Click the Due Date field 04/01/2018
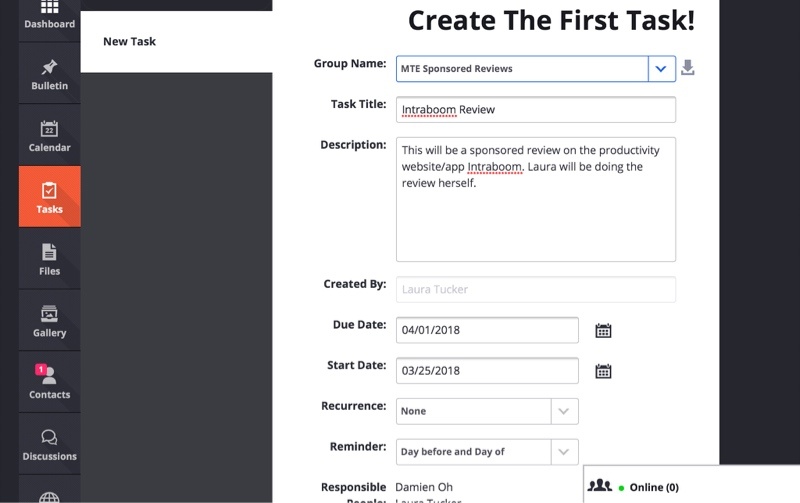The height and width of the screenshot is (503, 800). click(487, 330)
